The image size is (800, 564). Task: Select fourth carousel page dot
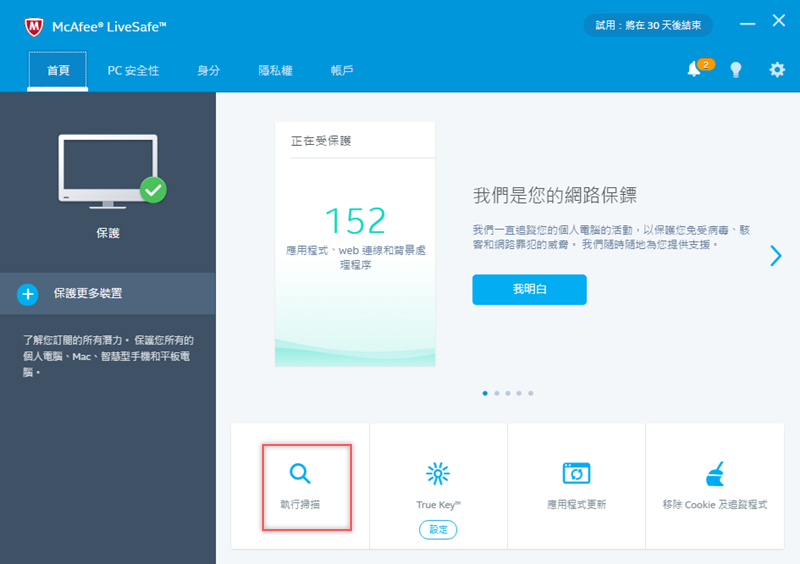click(519, 393)
